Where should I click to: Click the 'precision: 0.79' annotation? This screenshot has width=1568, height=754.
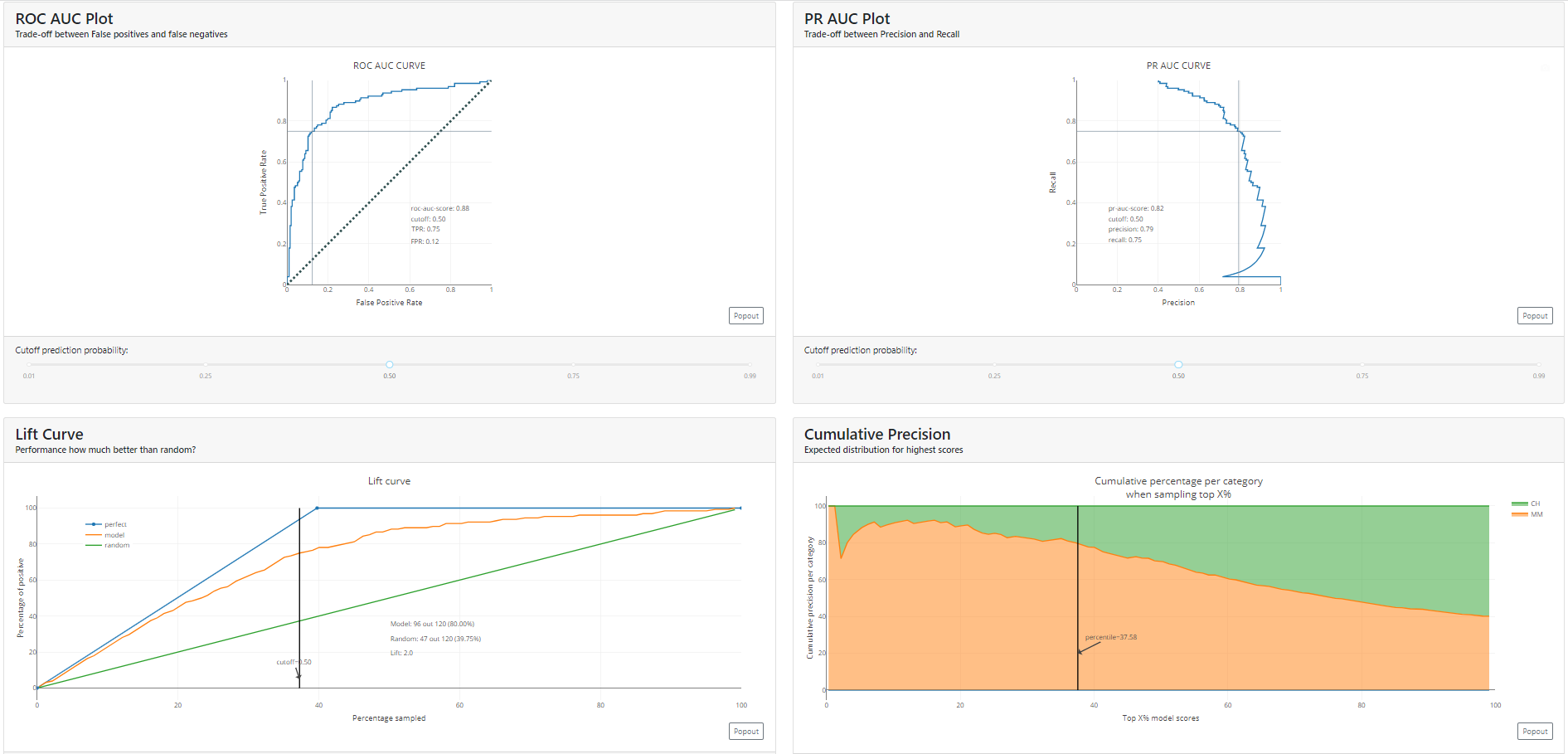coord(1131,229)
